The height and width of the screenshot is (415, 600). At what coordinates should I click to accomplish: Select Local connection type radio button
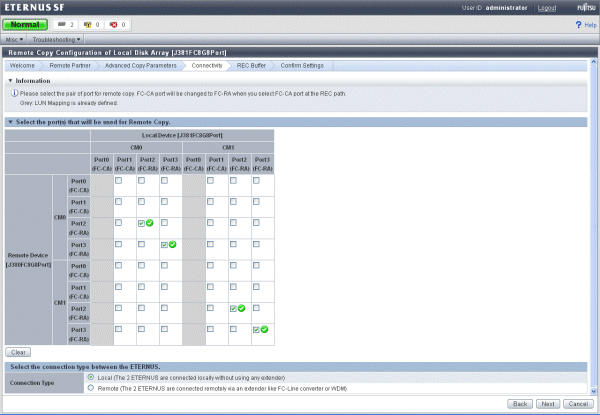[91, 377]
